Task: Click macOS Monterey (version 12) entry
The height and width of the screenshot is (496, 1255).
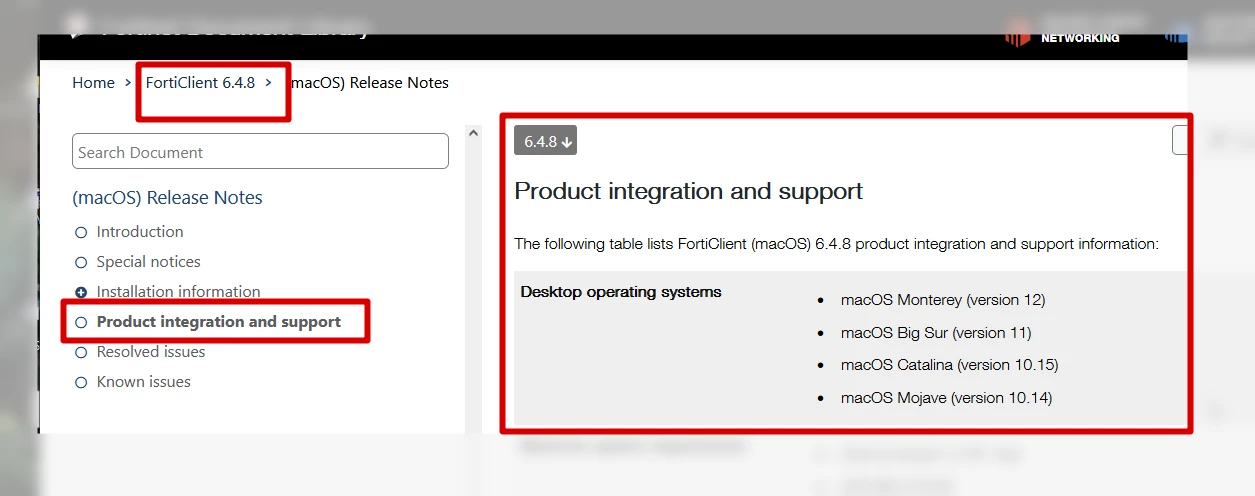Action: point(942,300)
